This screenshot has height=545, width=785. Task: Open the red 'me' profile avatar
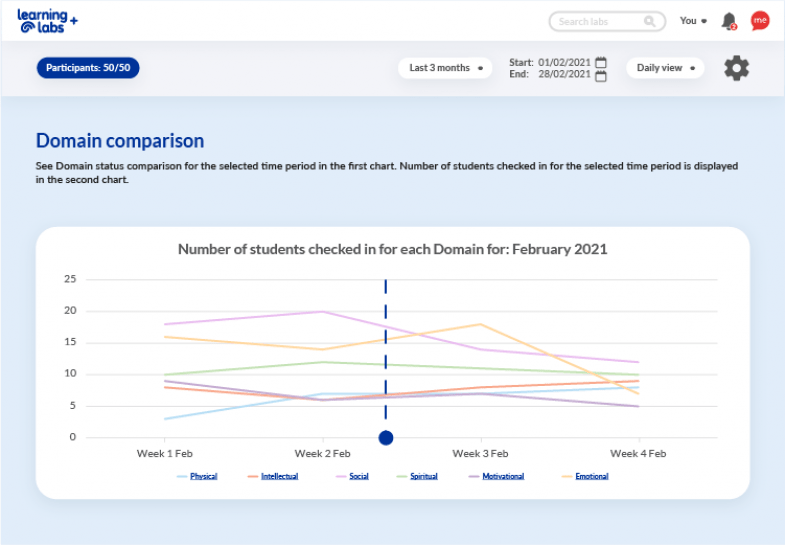pos(760,21)
